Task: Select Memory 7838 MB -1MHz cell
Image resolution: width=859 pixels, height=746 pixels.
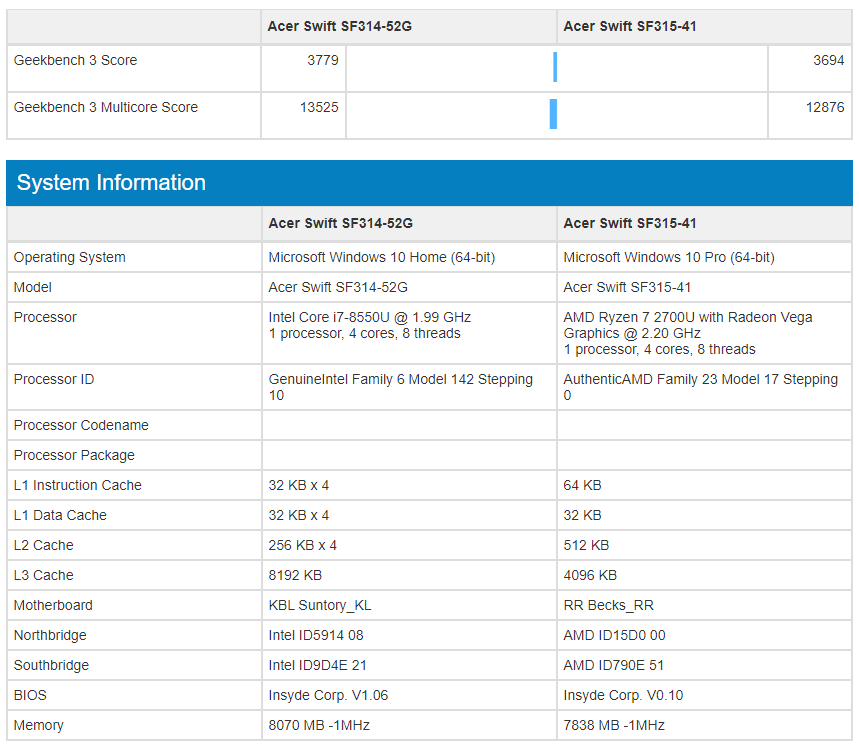Action: 705,726
